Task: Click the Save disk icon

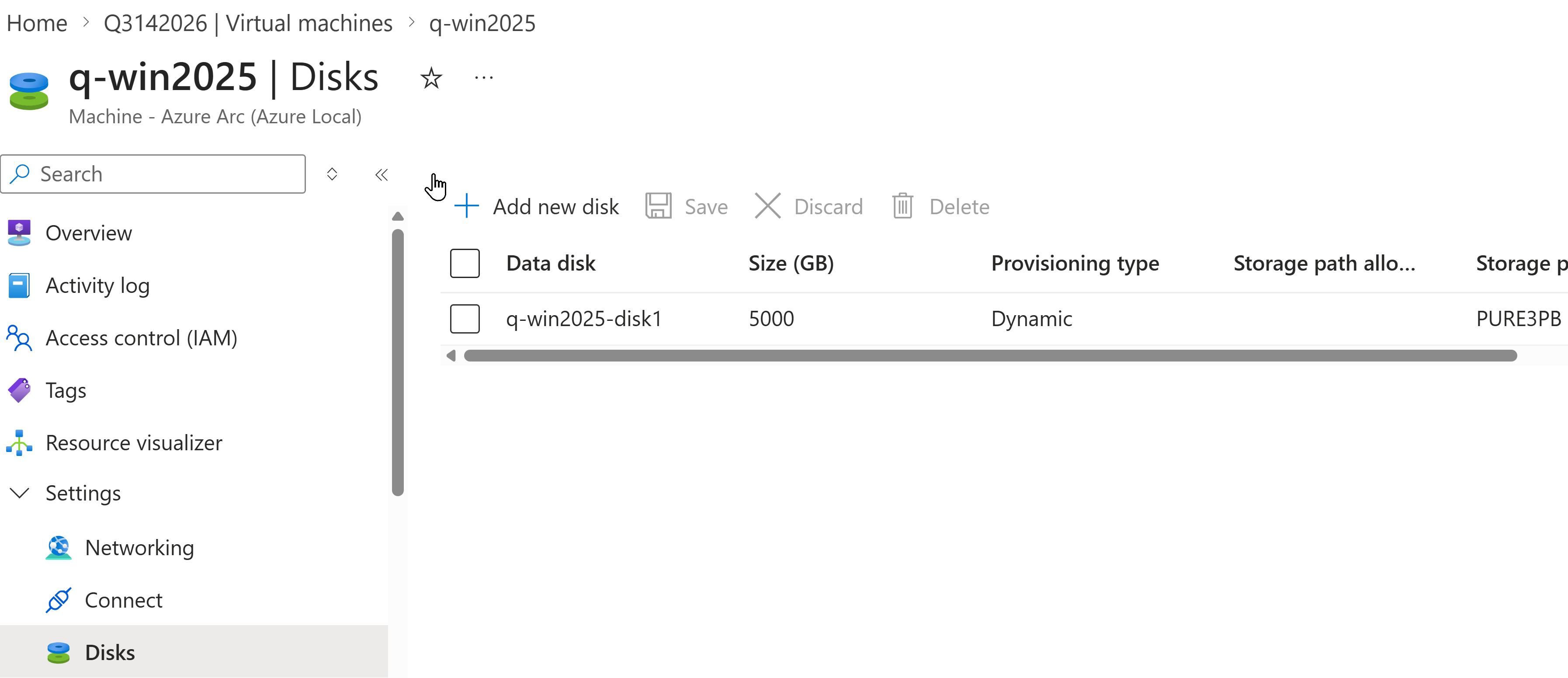Action: pos(658,206)
